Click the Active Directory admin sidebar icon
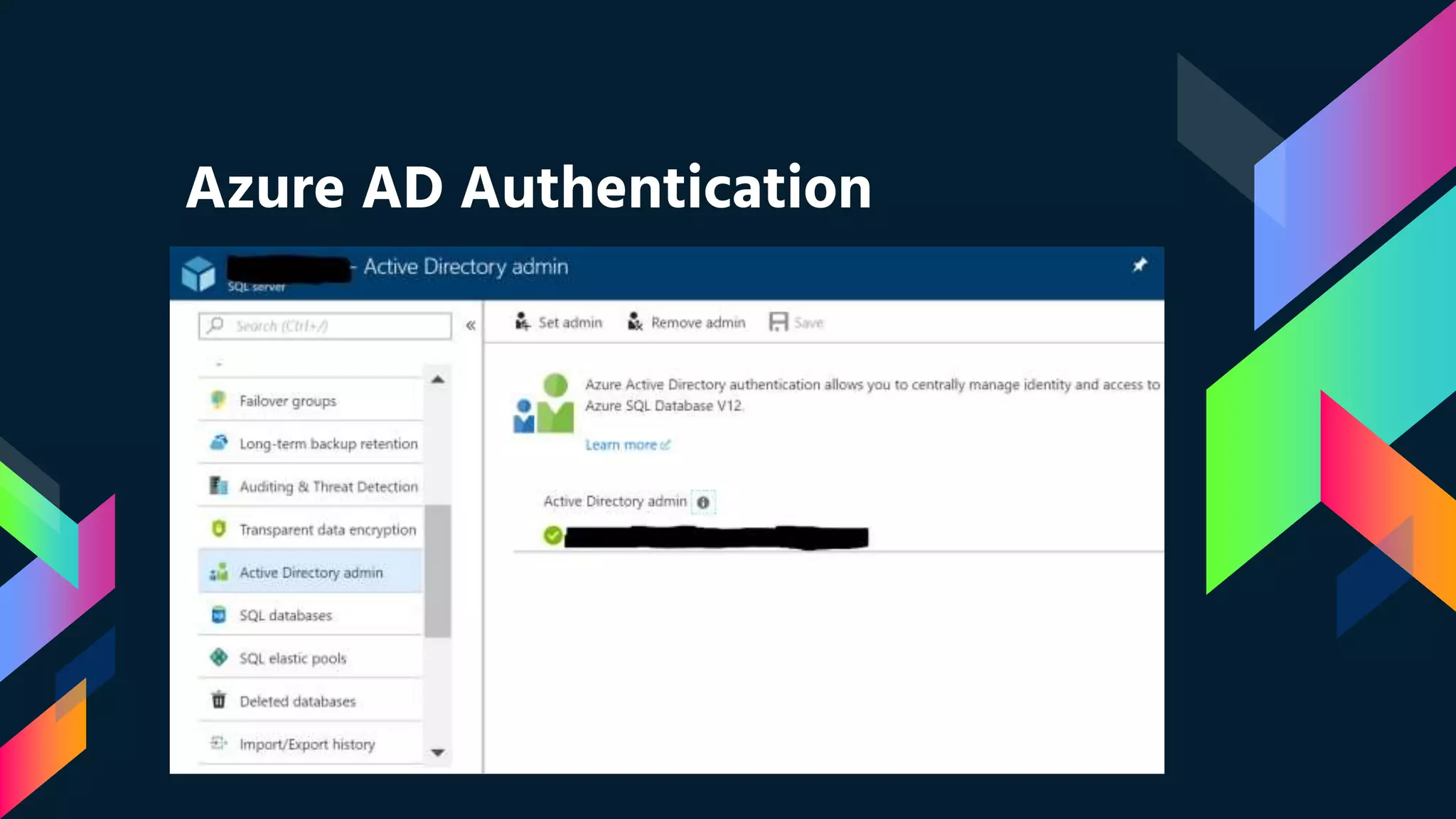This screenshot has width=1456, height=819. 219,572
